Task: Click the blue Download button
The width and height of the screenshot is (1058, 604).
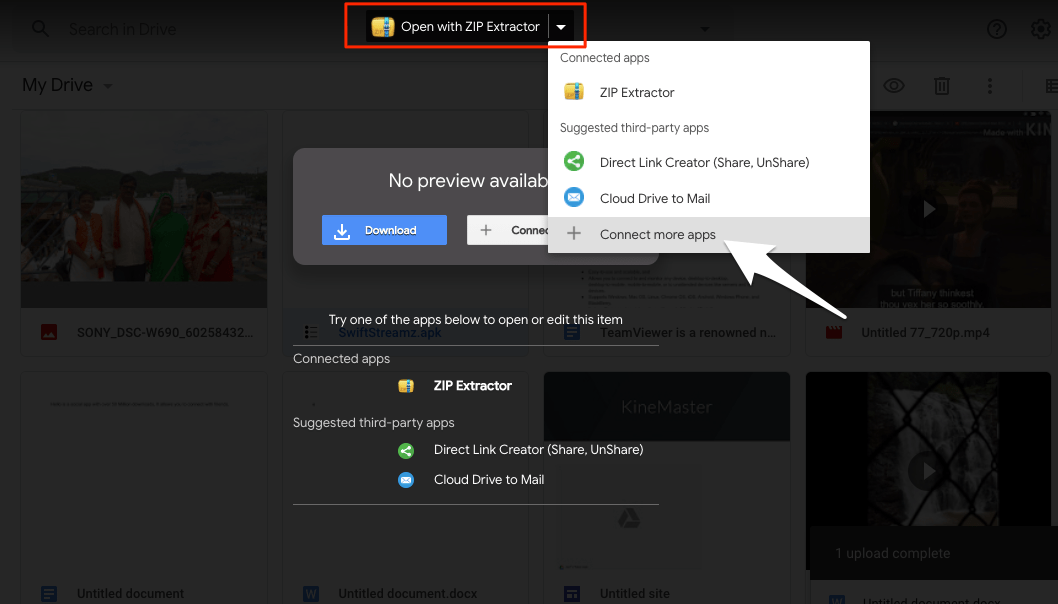Action: (384, 230)
